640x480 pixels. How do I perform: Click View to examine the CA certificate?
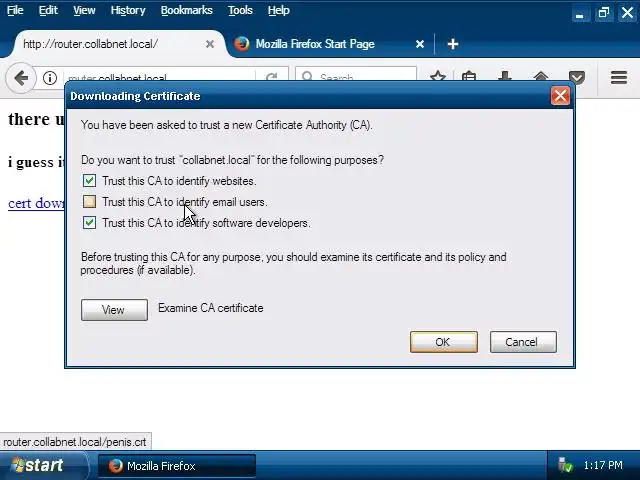[114, 310]
